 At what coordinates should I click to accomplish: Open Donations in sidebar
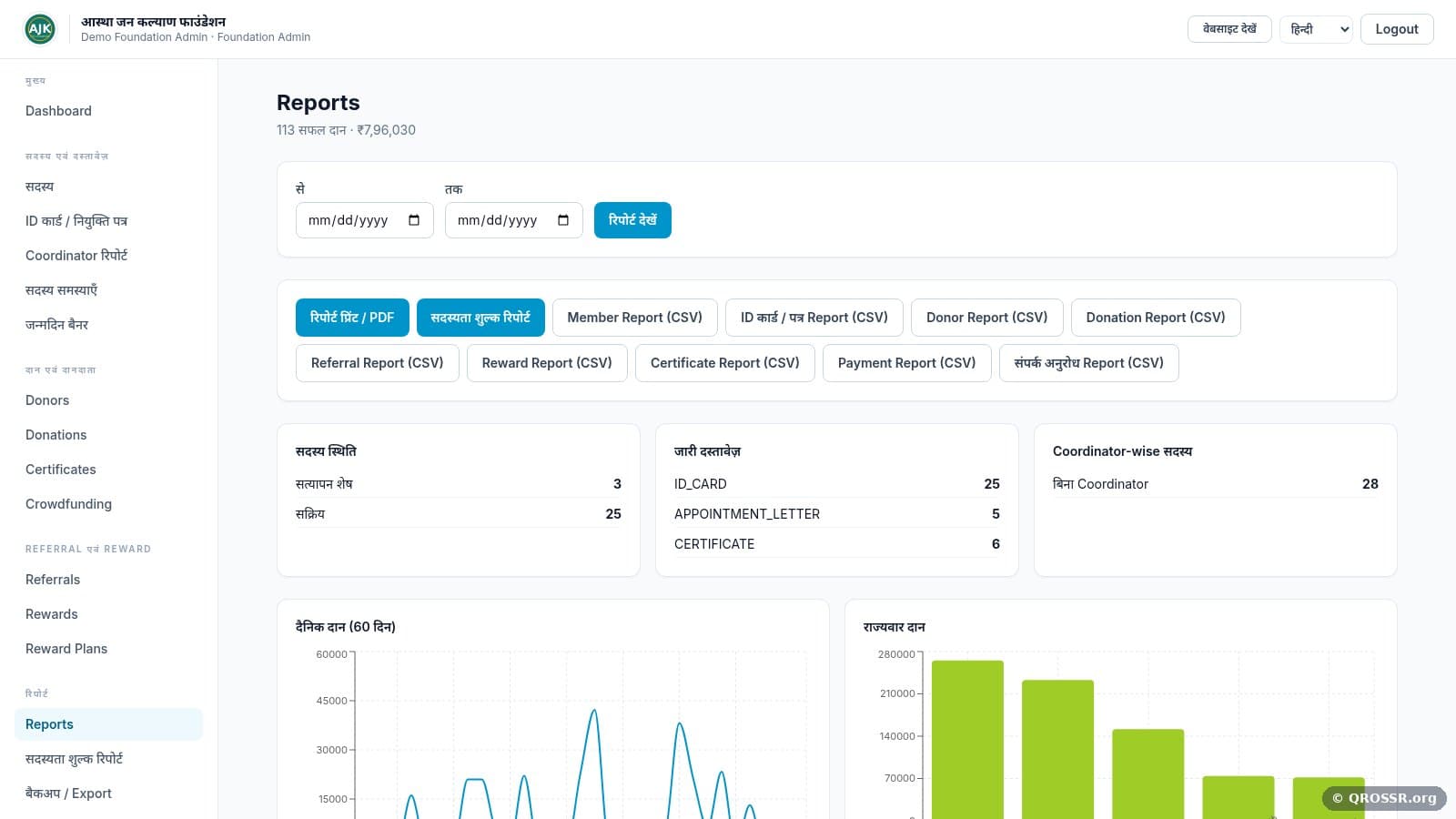(x=108, y=435)
